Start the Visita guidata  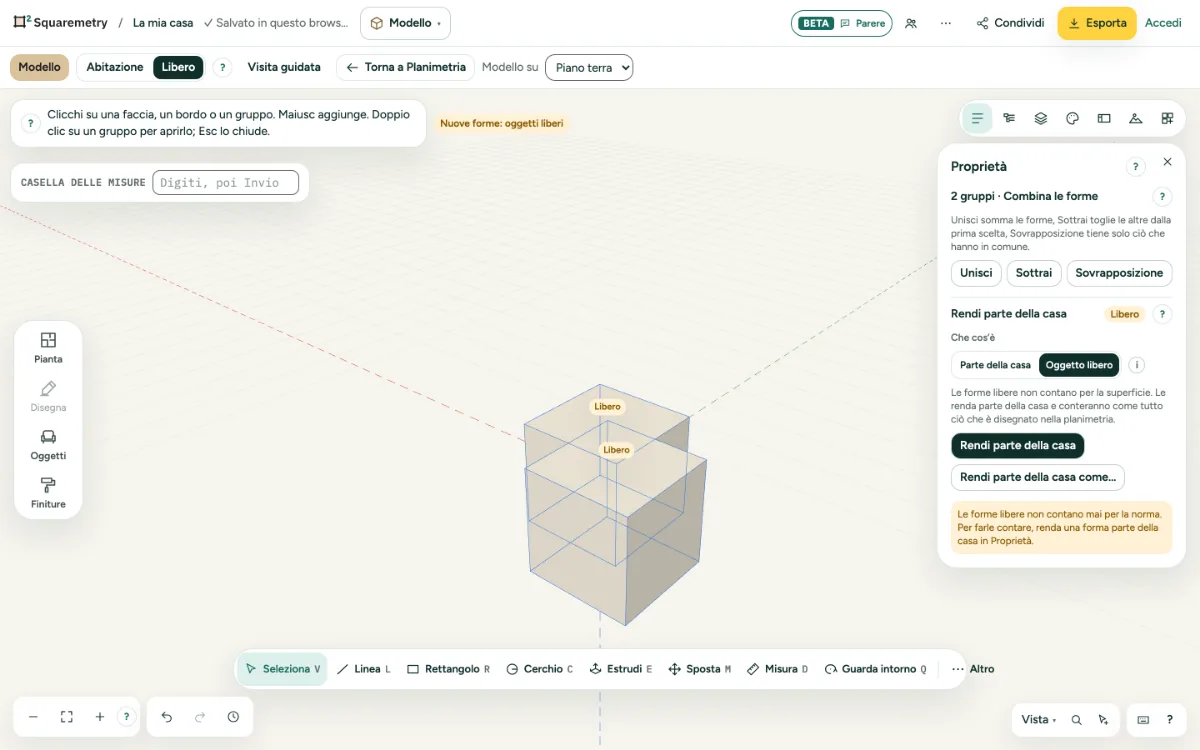pyautogui.click(x=284, y=67)
